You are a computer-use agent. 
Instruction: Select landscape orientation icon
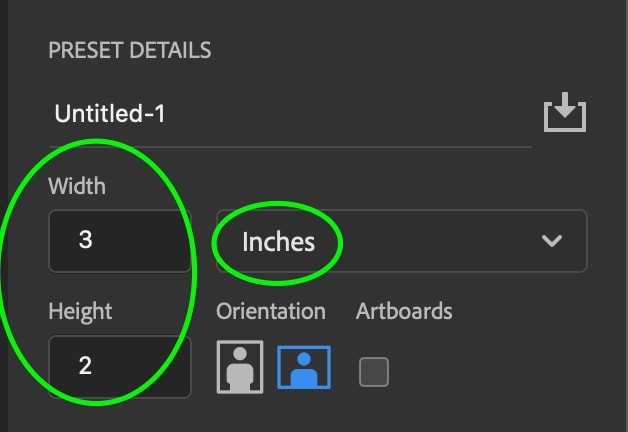(x=304, y=367)
